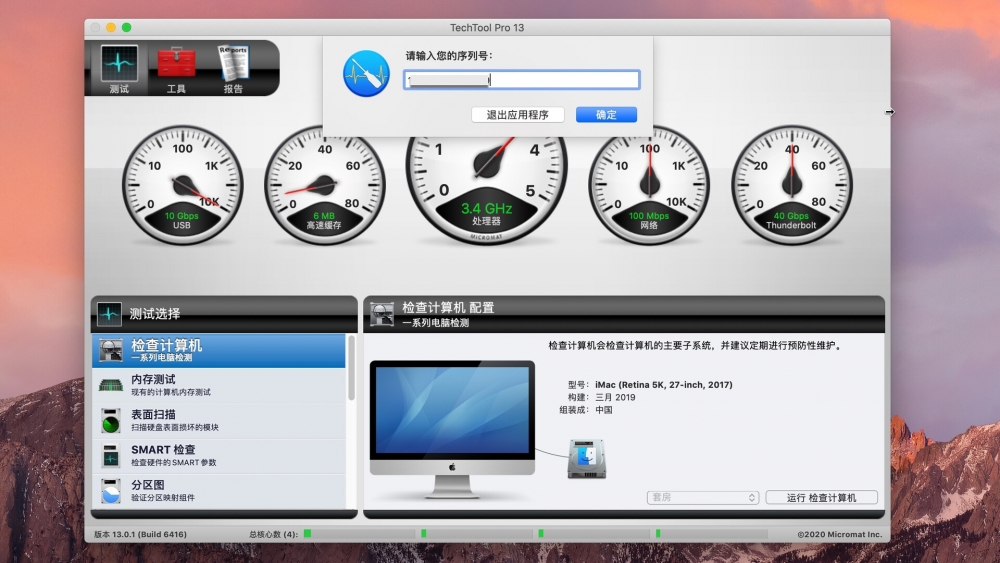This screenshot has width=1000, height=563.
Task: Select SMART 检查 in the test list
Action: pos(219,455)
